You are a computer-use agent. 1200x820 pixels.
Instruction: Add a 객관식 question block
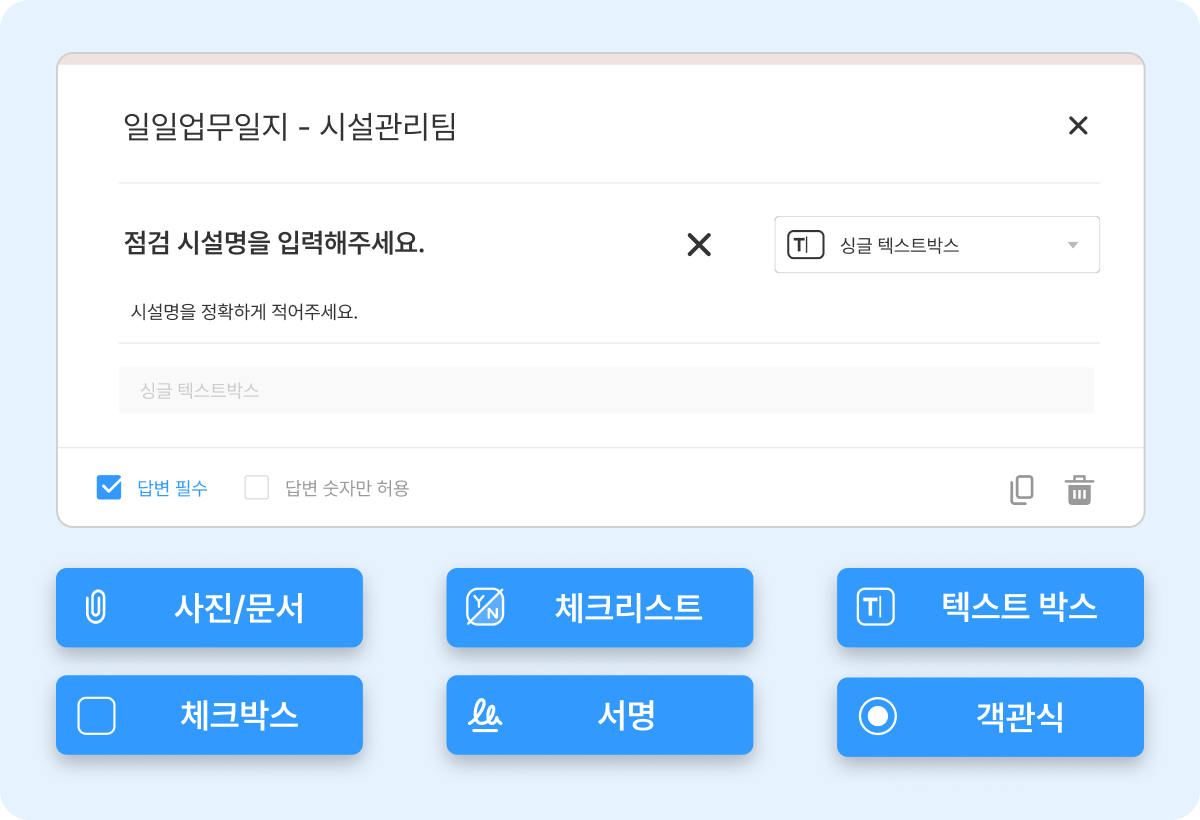(990, 715)
